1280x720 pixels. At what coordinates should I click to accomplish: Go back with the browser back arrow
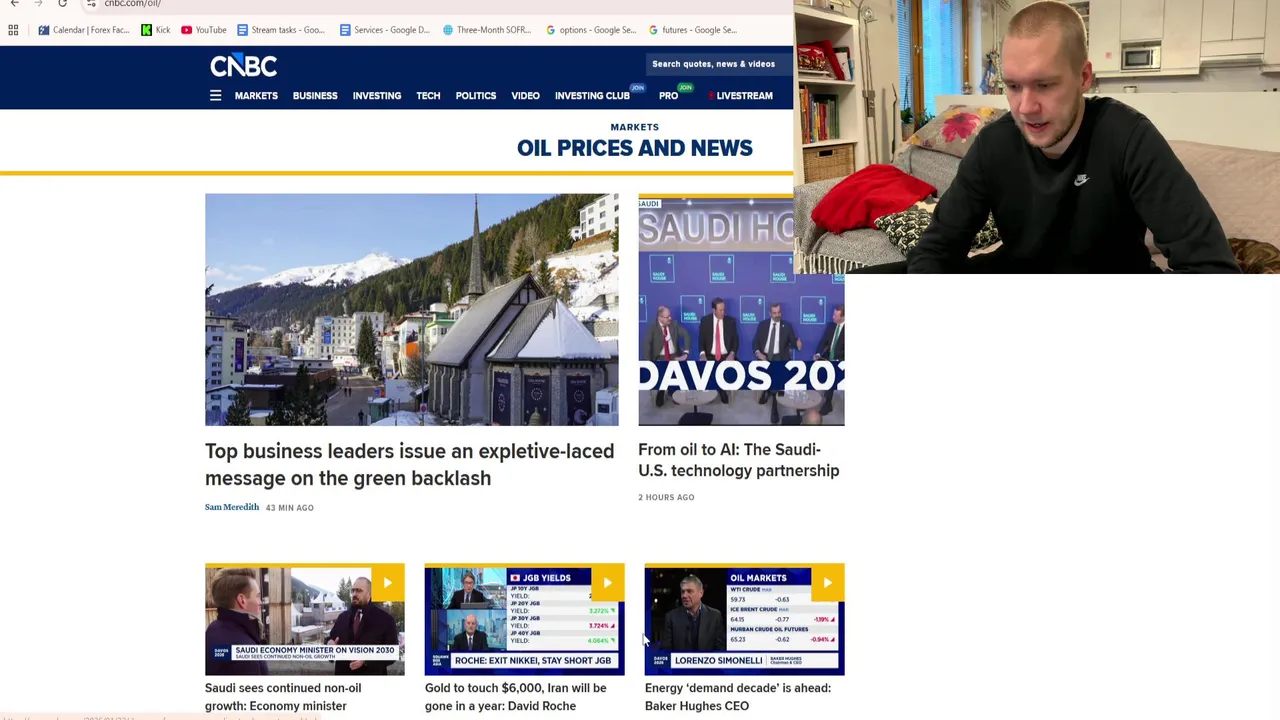pos(14,3)
